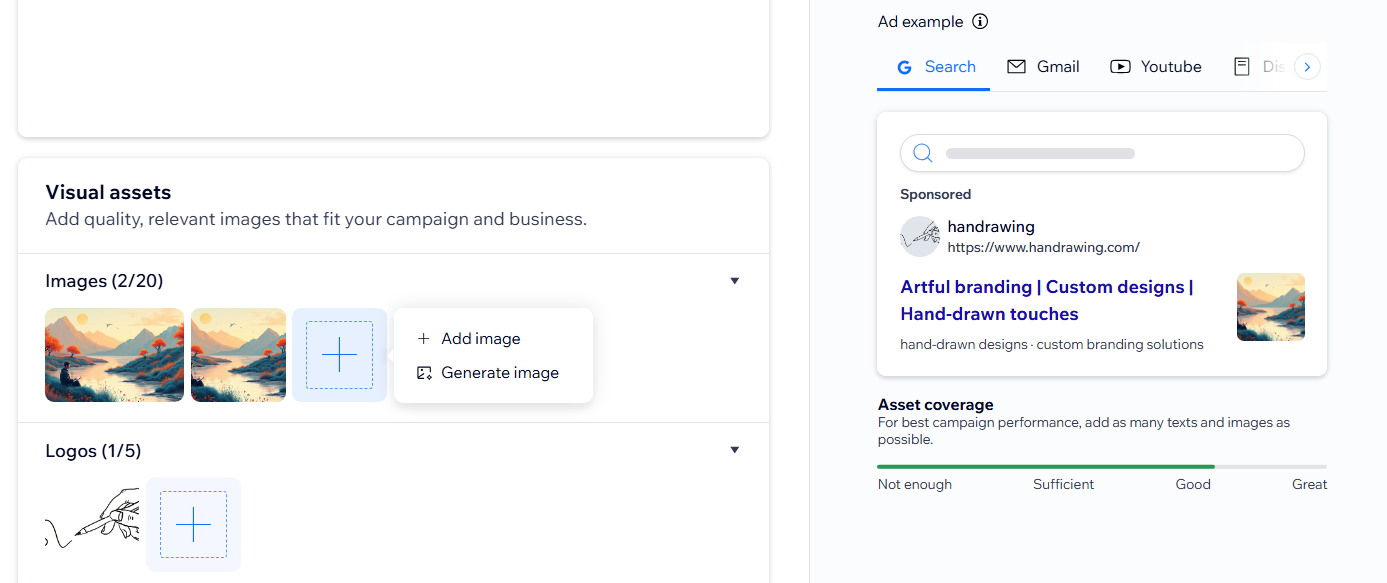1387x583 pixels.
Task: Select the second landscape image thumbnail
Action: pos(238,355)
